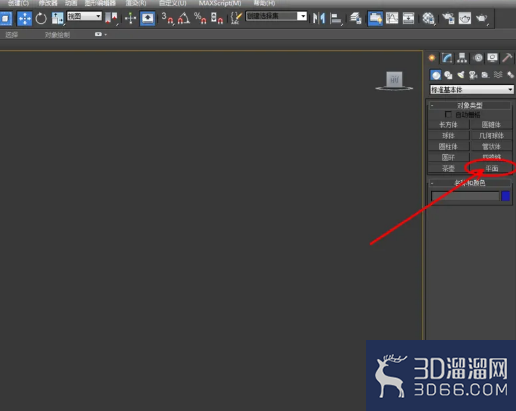Click the Render Production teapot icon
The height and width of the screenshot is (411, 516).
[482, 18]
